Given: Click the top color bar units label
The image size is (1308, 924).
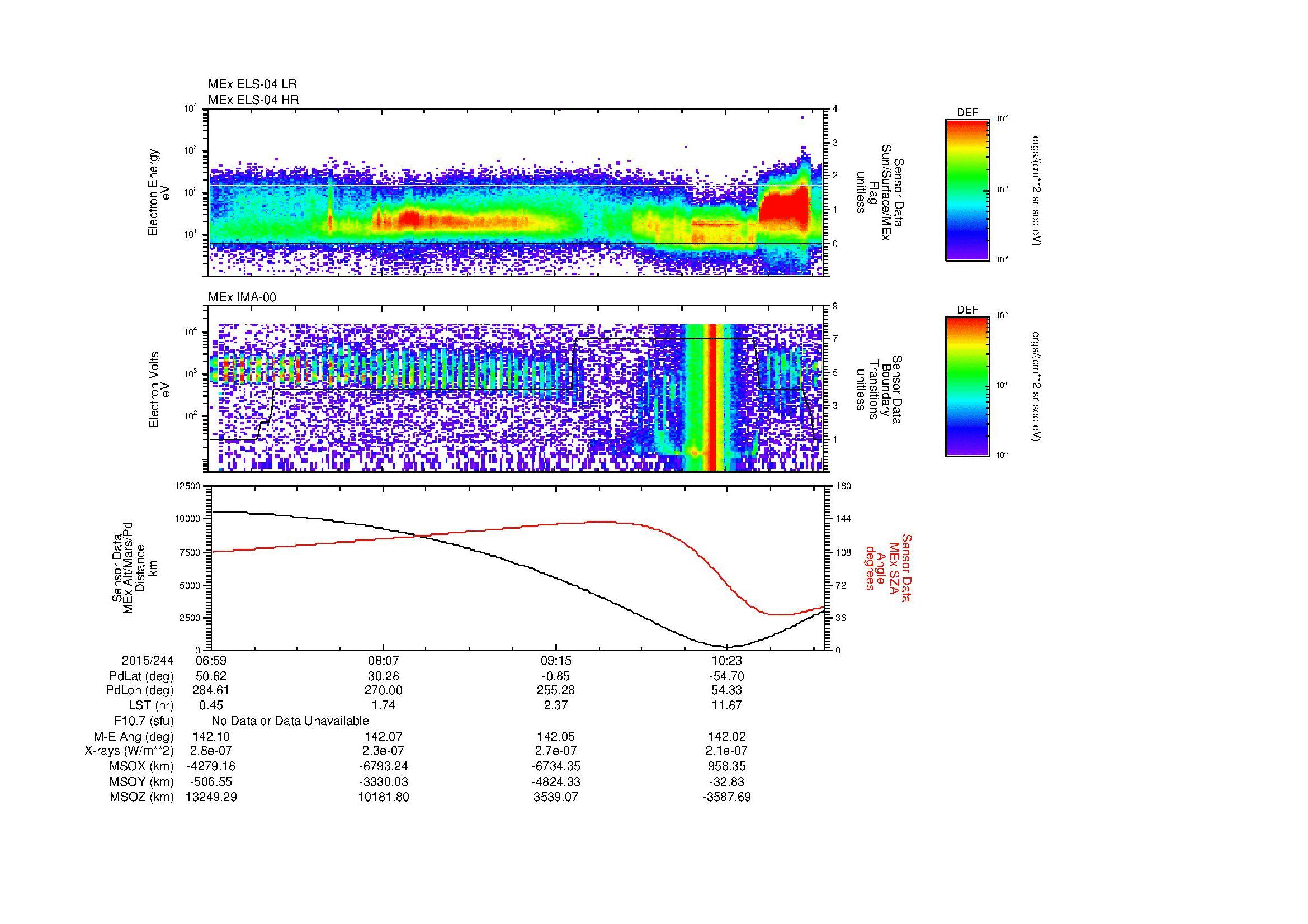Looking at the screenshot, I should point(1037,190).
